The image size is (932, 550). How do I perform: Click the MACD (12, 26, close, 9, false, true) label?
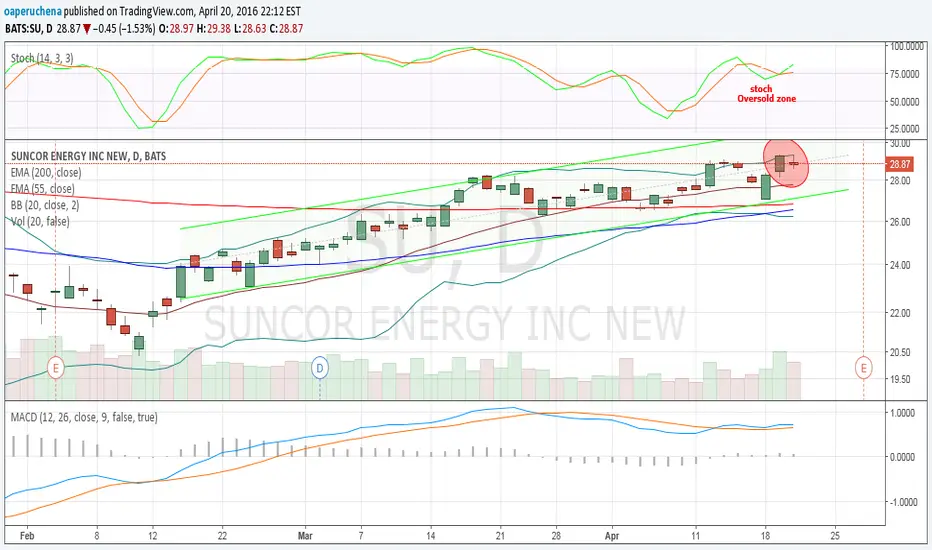click(84, 417)
